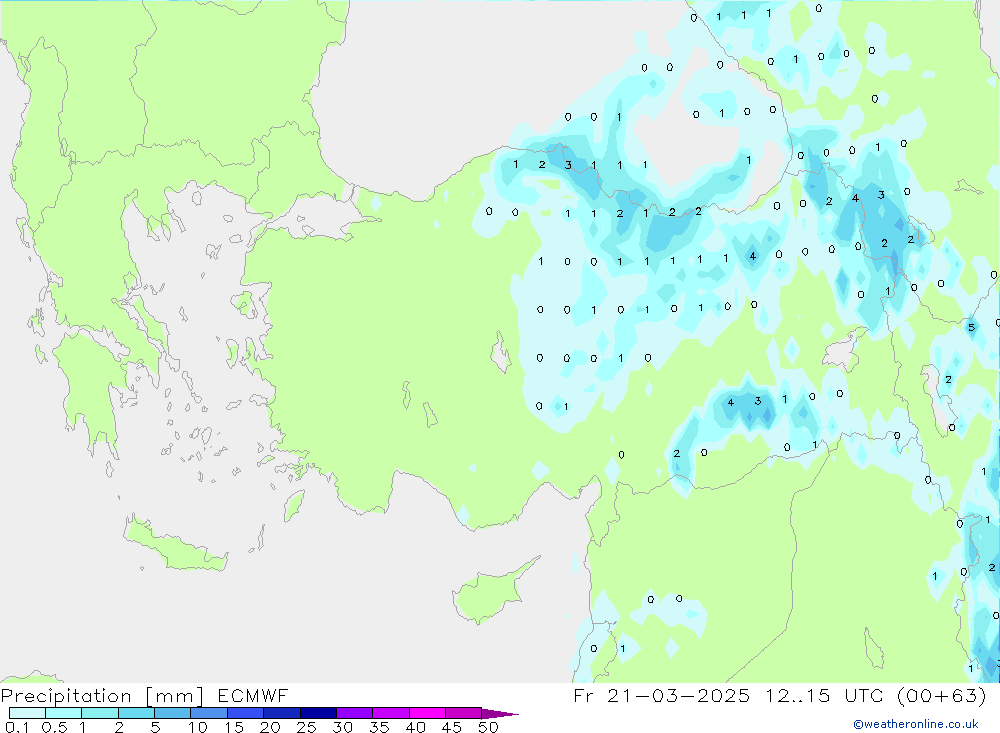The height and width of the screenshot is (733, 1000).
Task: Click the 0.1–0.5 mm lightest cyan legend swatch
Action: pos(27,713)
